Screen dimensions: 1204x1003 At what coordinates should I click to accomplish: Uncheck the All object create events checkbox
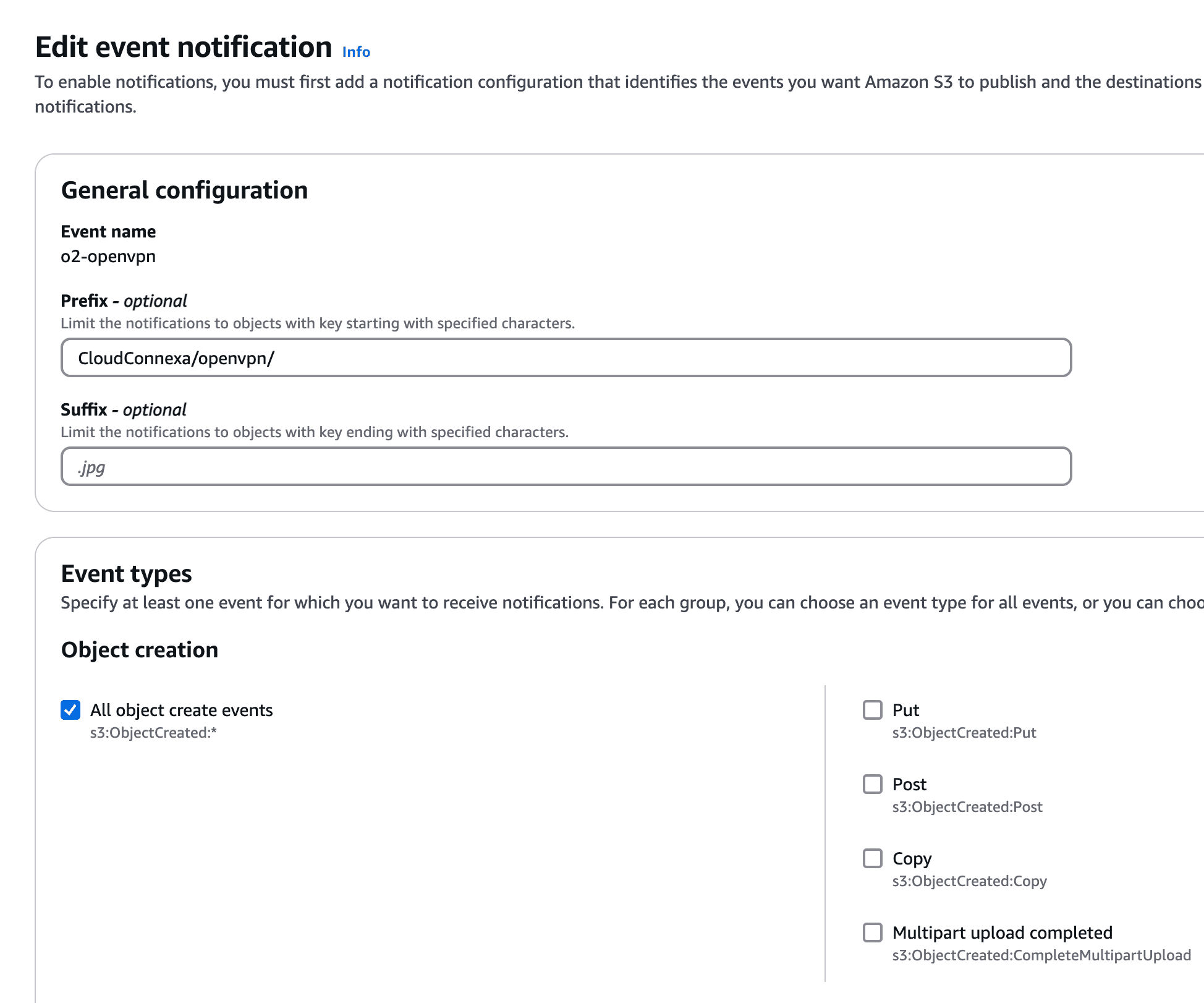(70, 710)
